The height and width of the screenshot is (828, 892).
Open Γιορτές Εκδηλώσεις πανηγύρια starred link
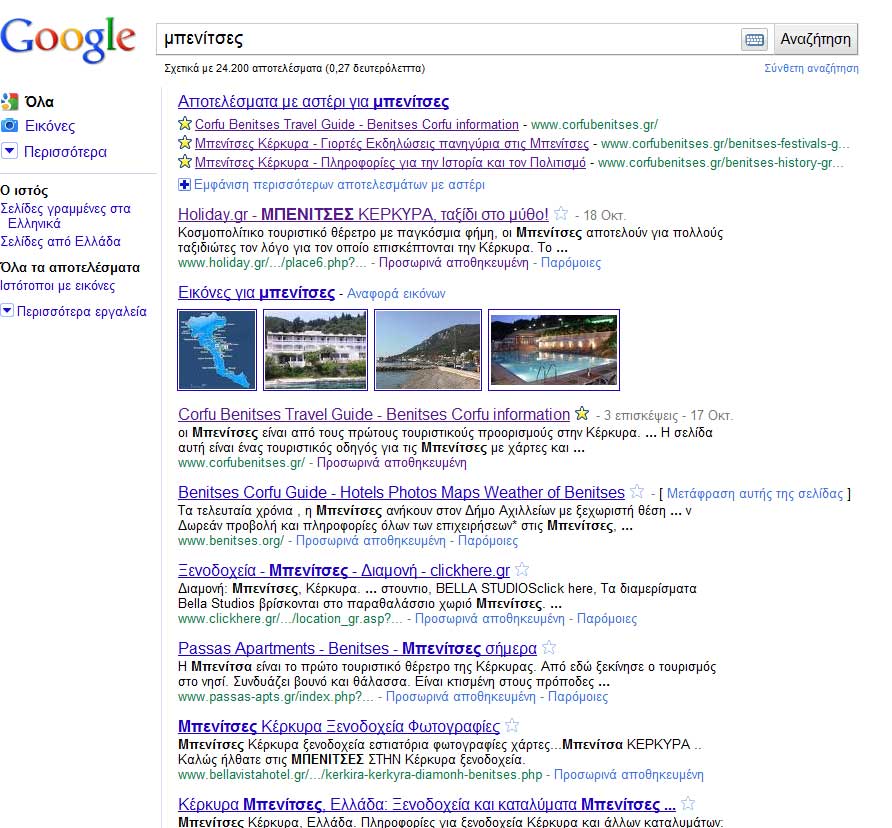(392, 143)
